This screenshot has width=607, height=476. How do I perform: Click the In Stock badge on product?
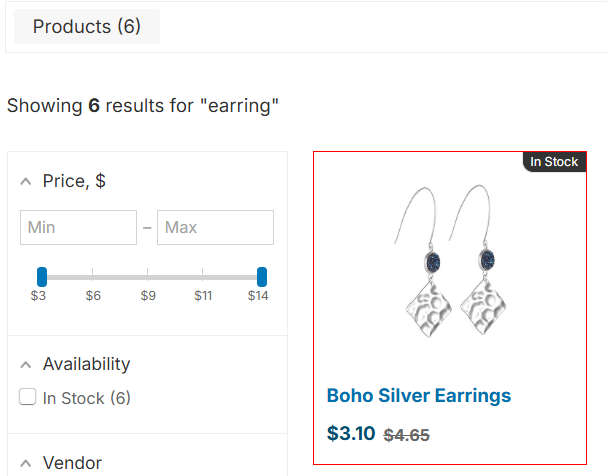tap(554, 162)
